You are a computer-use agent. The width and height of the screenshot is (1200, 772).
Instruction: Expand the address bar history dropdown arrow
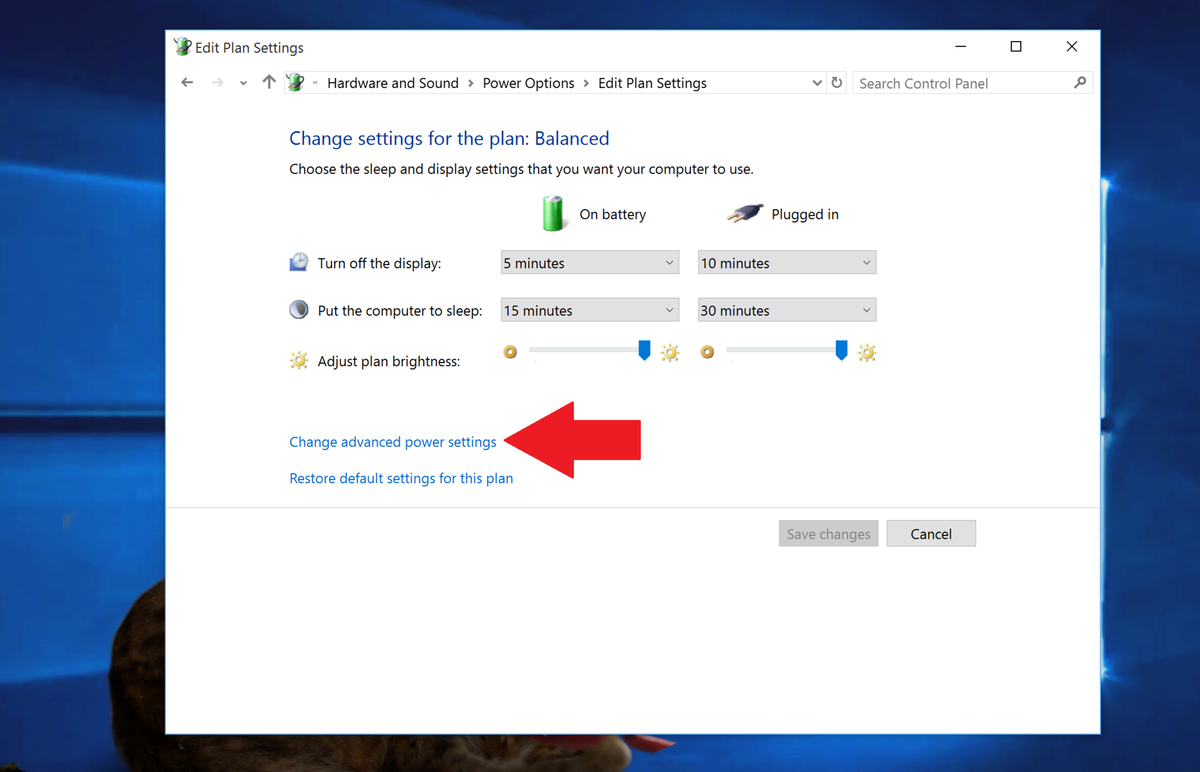(x=816, y=83)
